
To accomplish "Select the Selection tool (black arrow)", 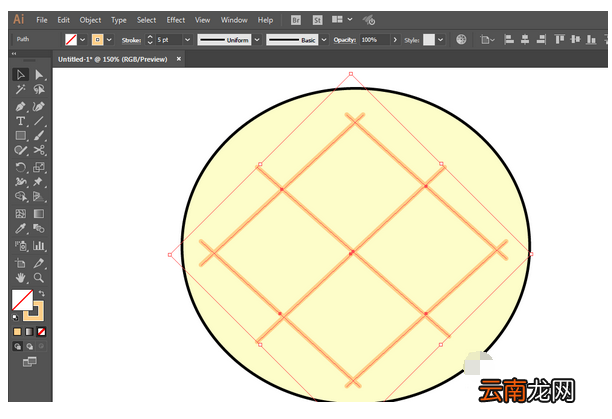I will coord(21,75).
